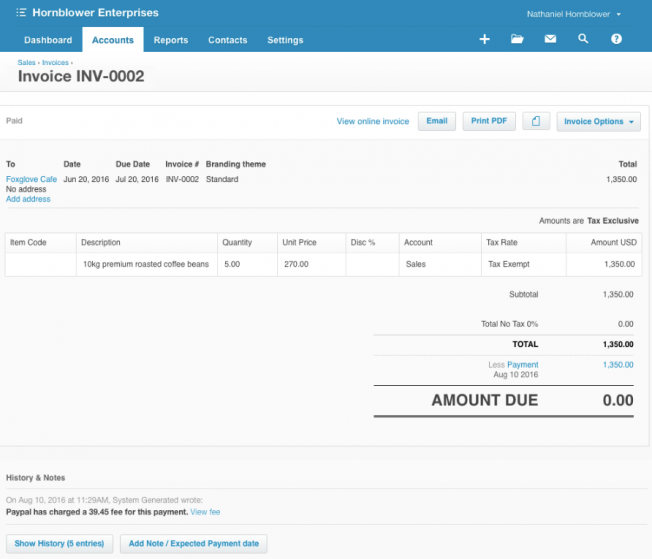
Task: Click the unit price cell 270.00
Action: pyautogui.click(x=311, y=264)
